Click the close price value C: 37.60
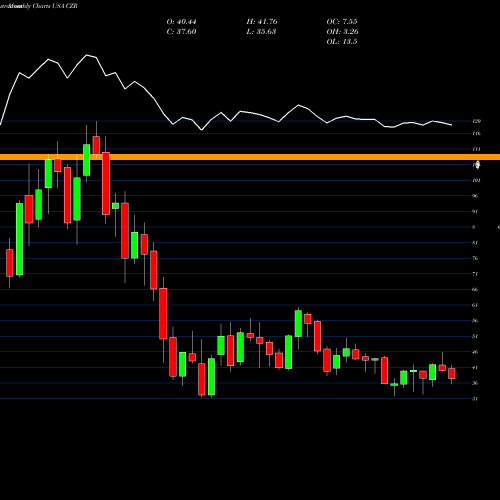The width and height of the screenshot is (500, 500). pos(181,32)
